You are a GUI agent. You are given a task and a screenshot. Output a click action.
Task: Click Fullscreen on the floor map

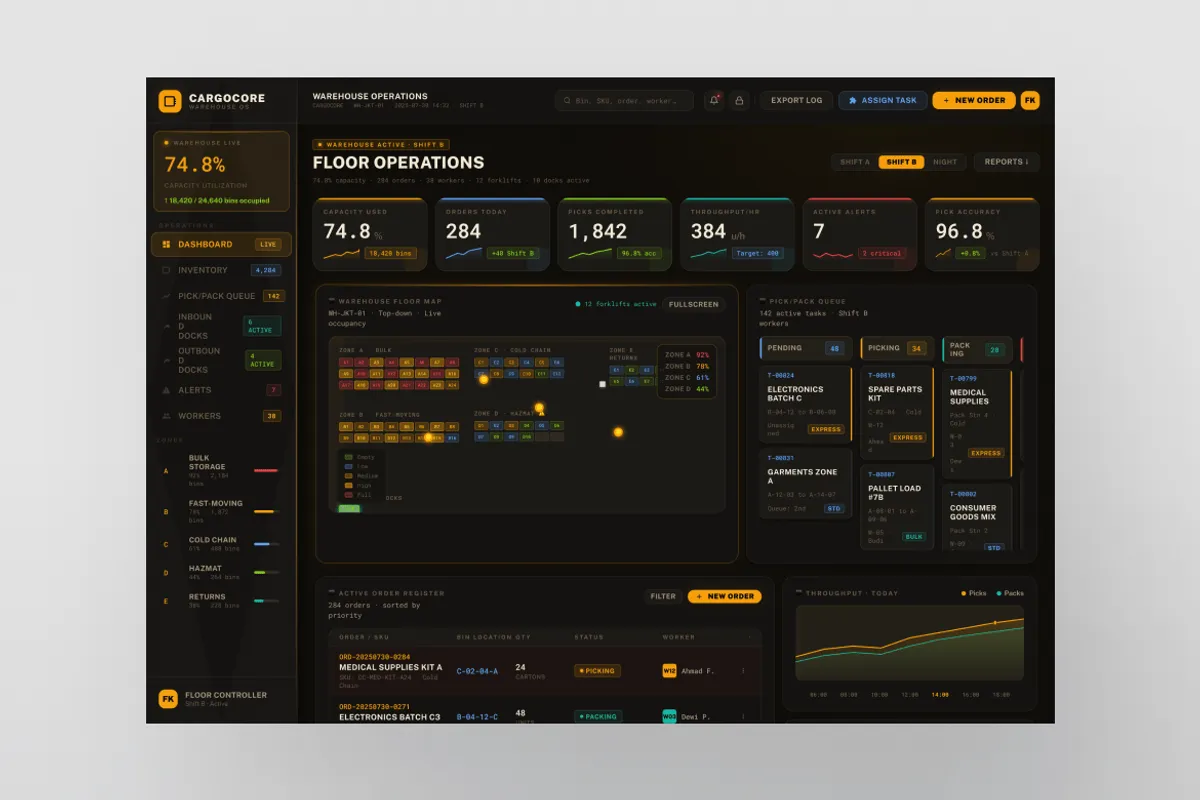pos(694,304)
